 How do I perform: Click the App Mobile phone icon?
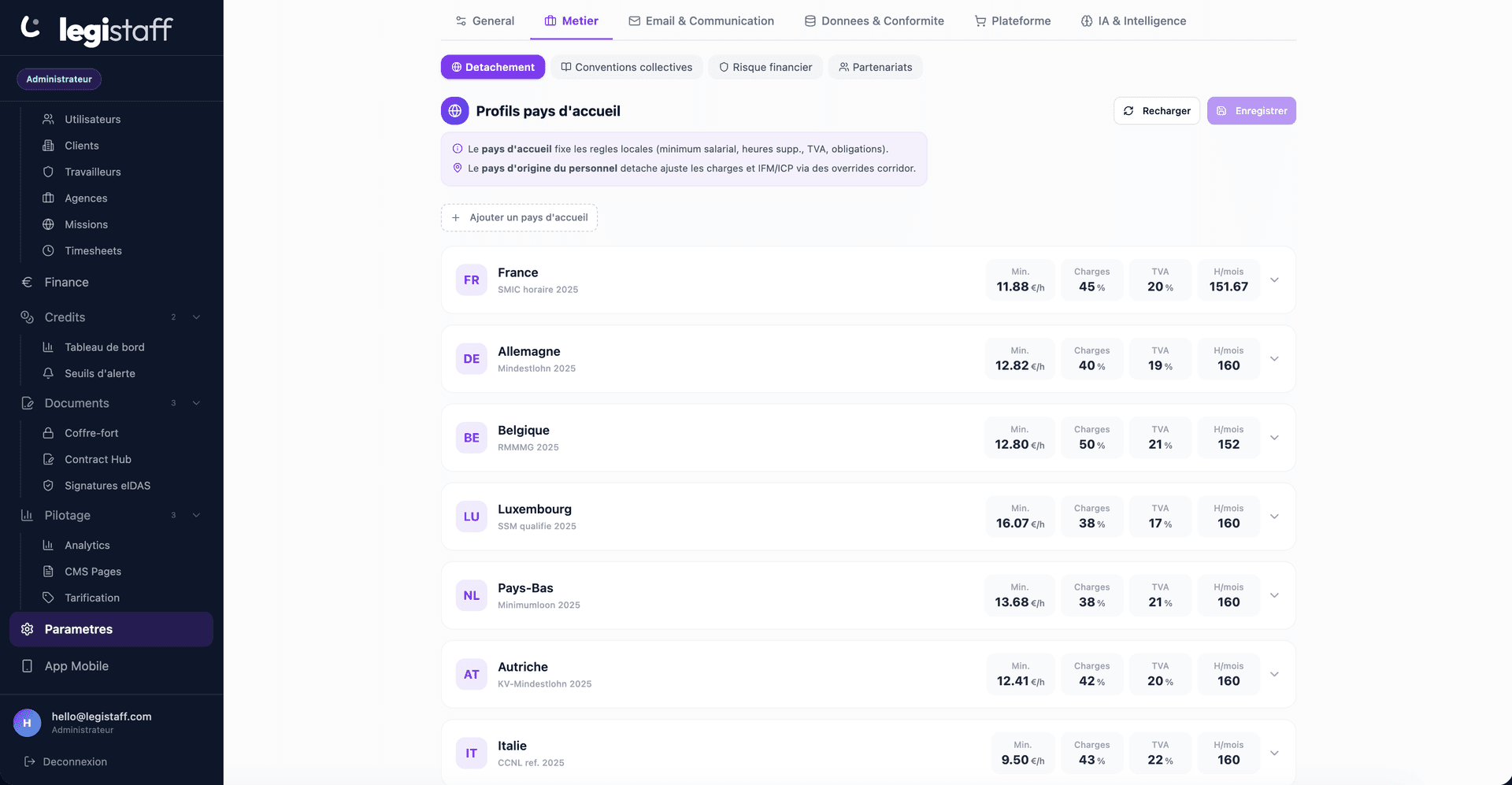28,666
